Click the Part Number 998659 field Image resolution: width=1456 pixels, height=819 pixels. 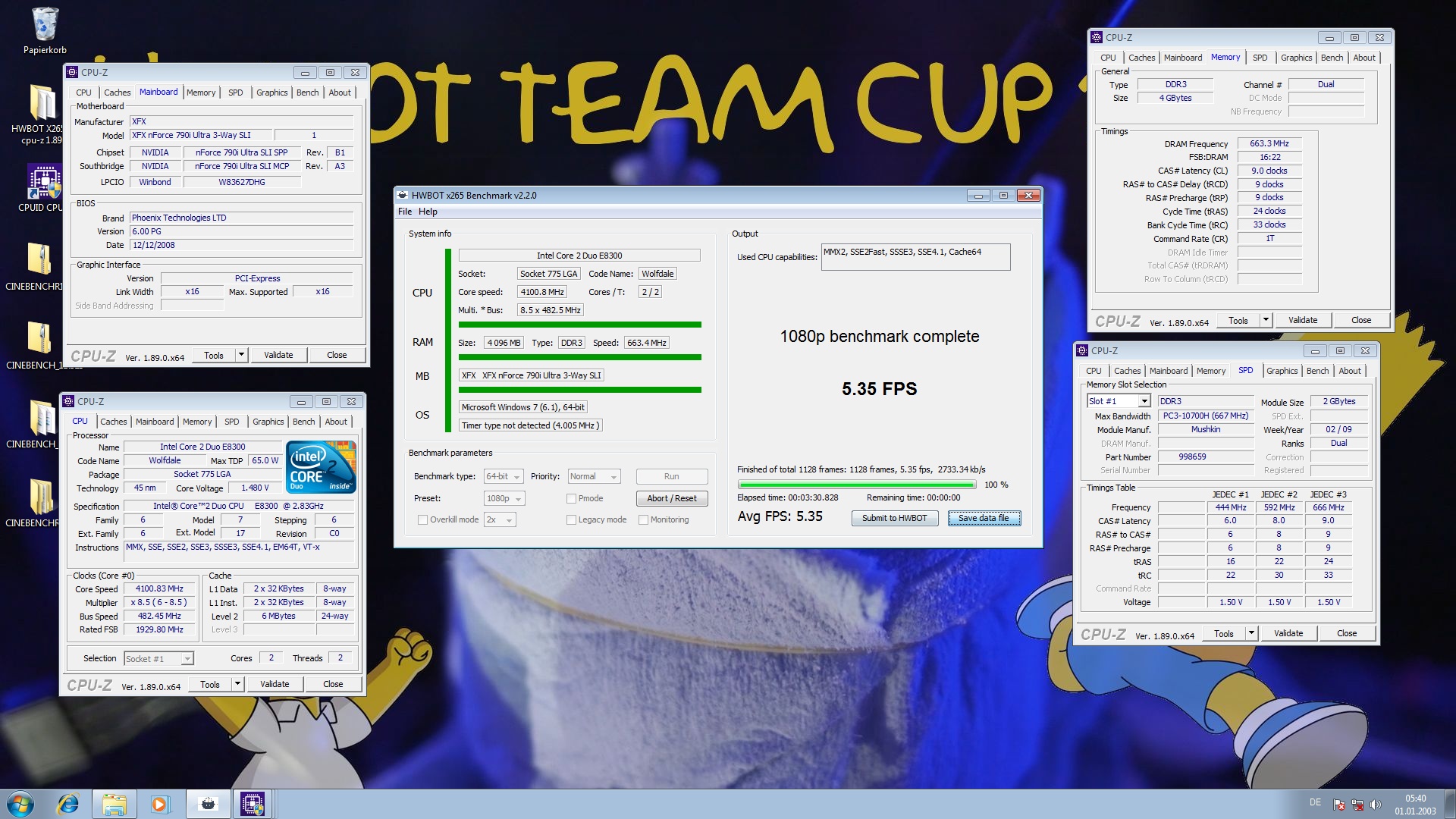(1205, 457)
